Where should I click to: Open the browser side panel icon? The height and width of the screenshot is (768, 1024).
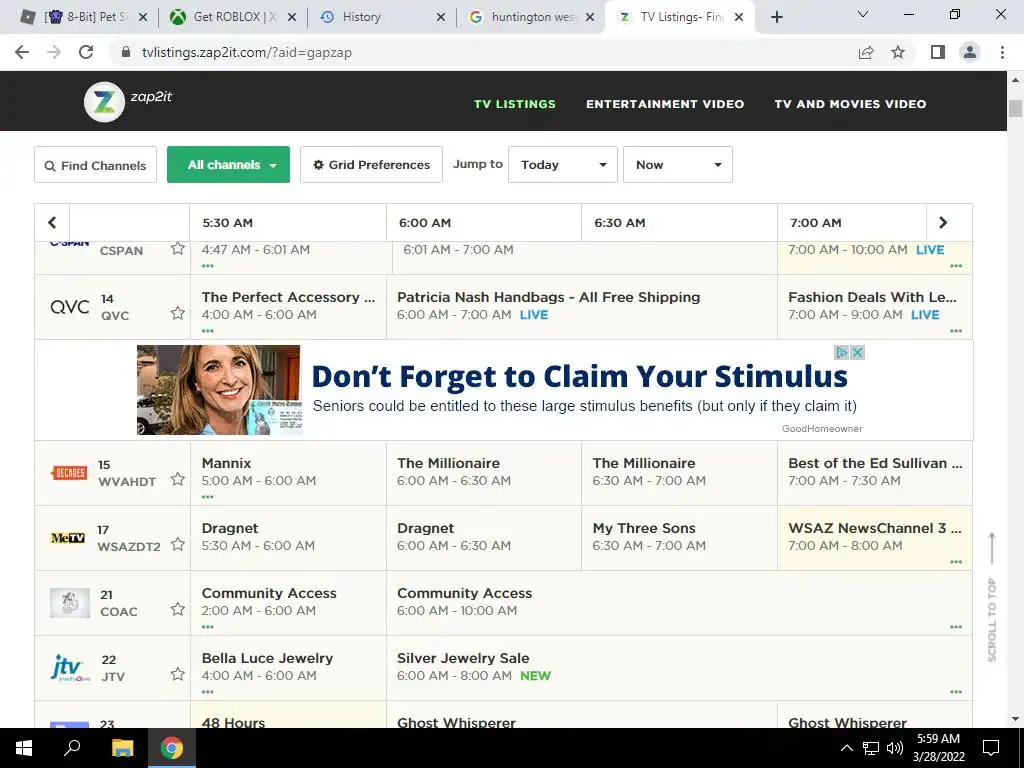pyautogui.click(x=938, y=52)
